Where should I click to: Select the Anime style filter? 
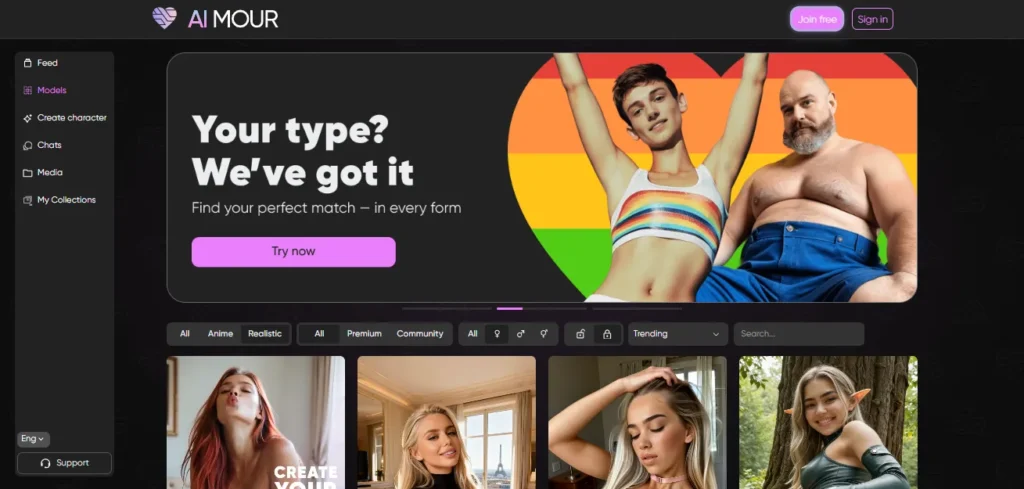(x=220, y=334)
